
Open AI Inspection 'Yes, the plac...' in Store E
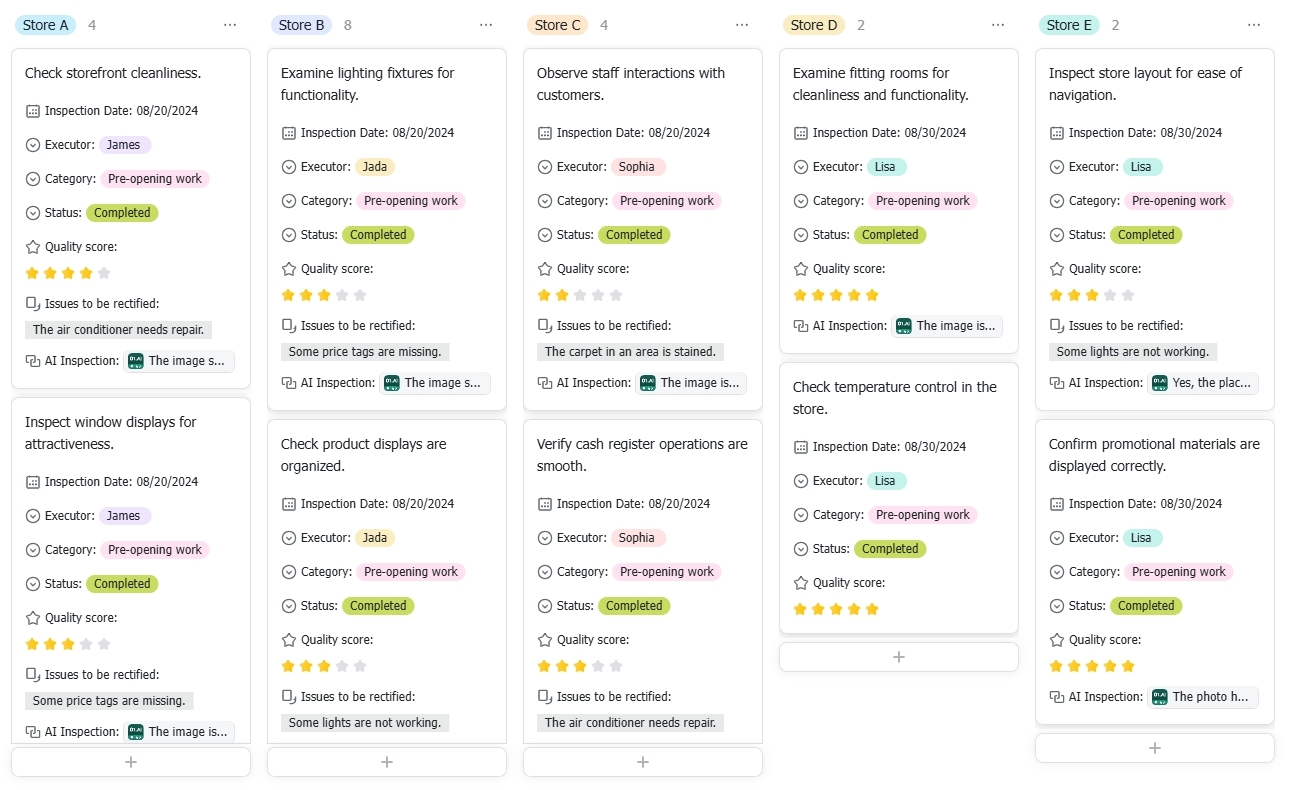tap(1203, 383)
